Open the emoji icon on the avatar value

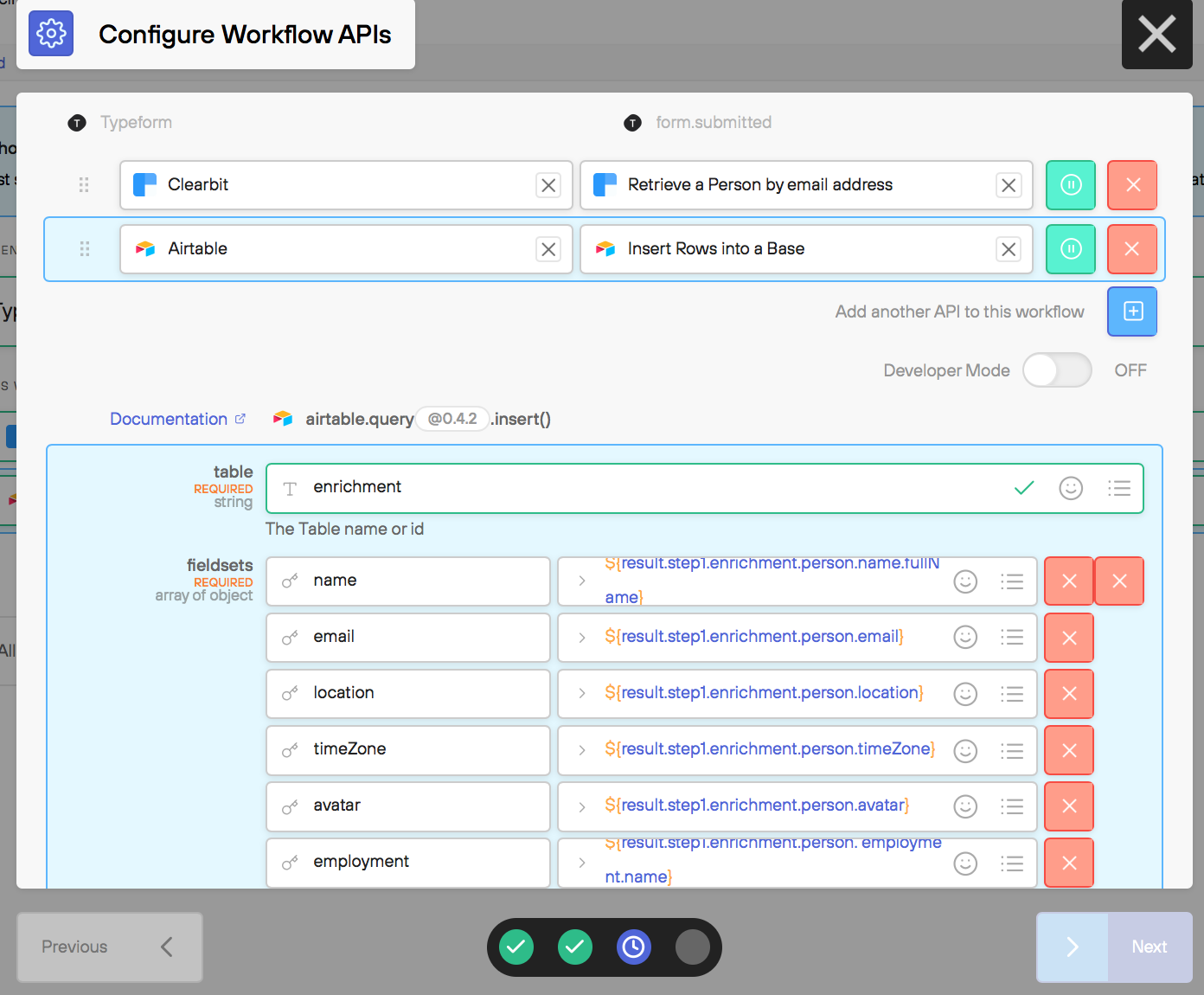965,806
